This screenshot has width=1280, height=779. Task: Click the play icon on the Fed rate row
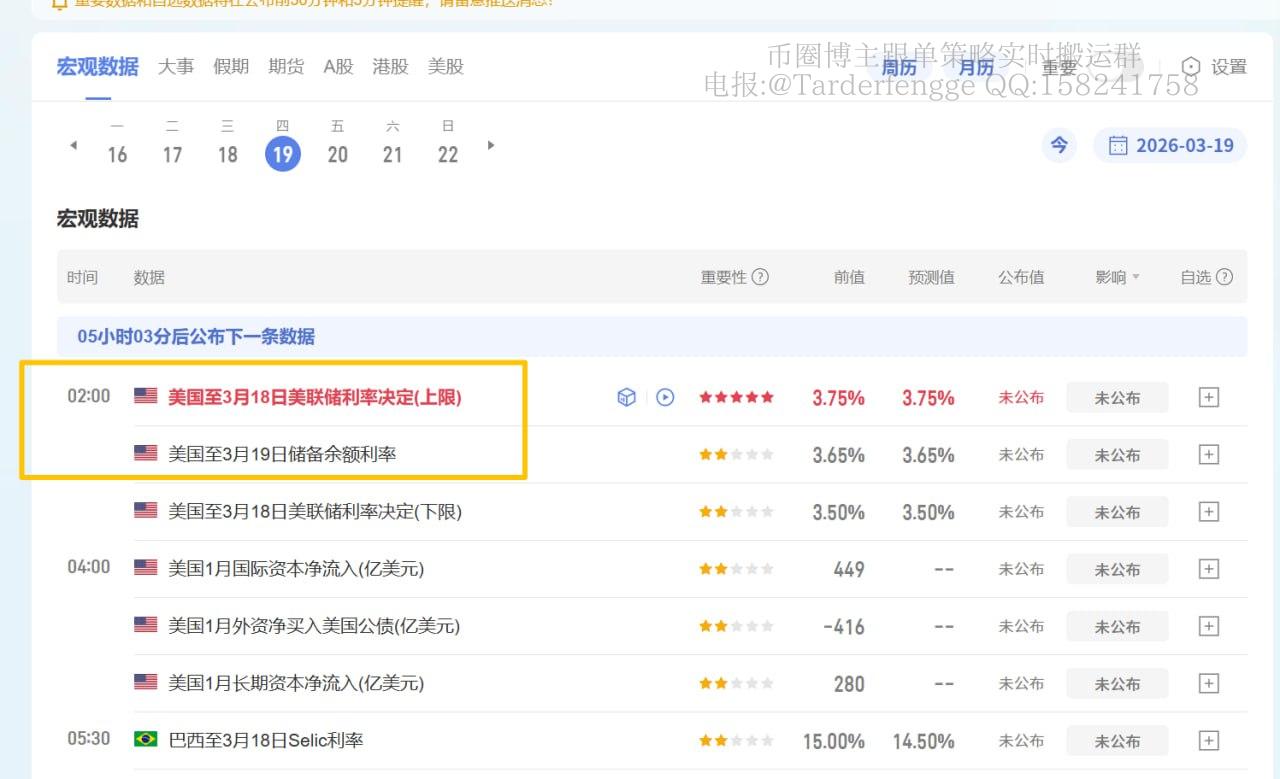[665, 397]
